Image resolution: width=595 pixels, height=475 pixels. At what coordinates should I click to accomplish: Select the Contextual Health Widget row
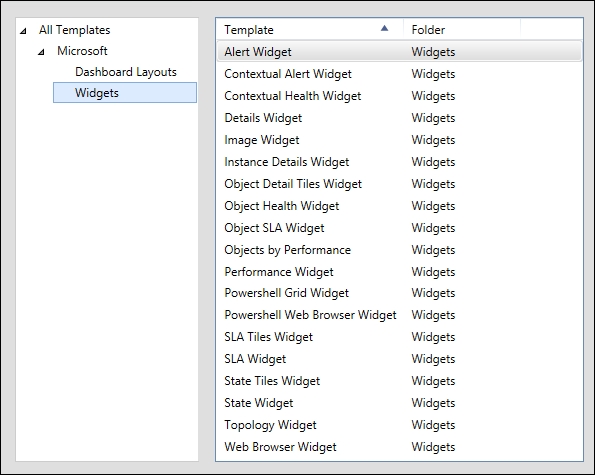pyautogui.click(x=399, y=96)
